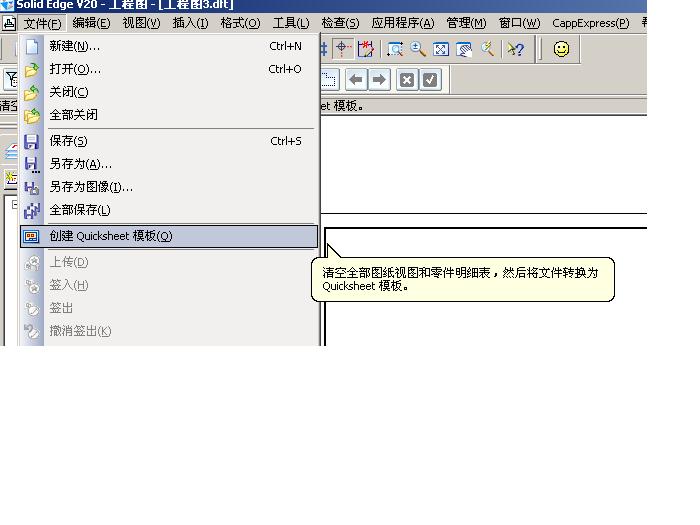Click the save-as disk icon beside 另存为(A)
700x525 pixels.
32,165
